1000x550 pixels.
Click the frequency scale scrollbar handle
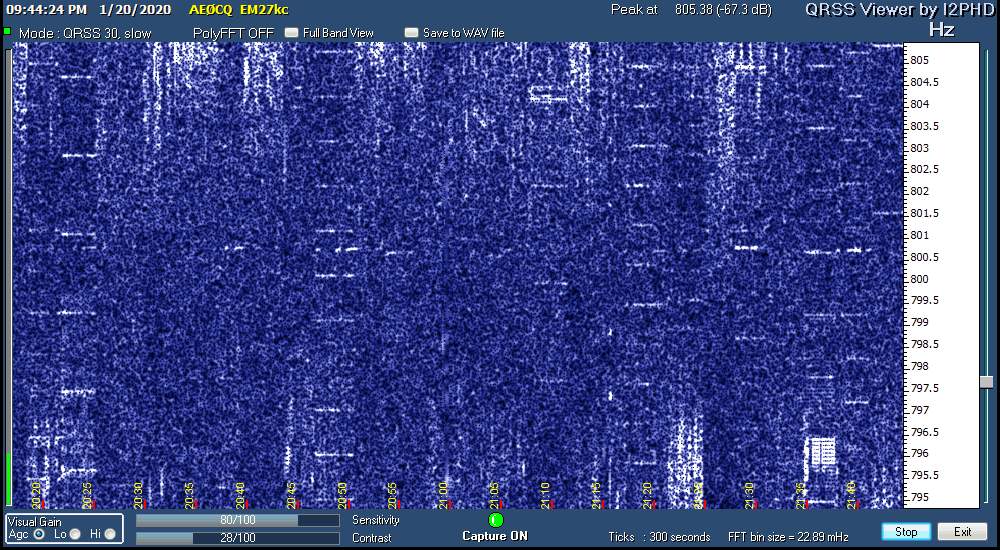(x=986, y=382)
